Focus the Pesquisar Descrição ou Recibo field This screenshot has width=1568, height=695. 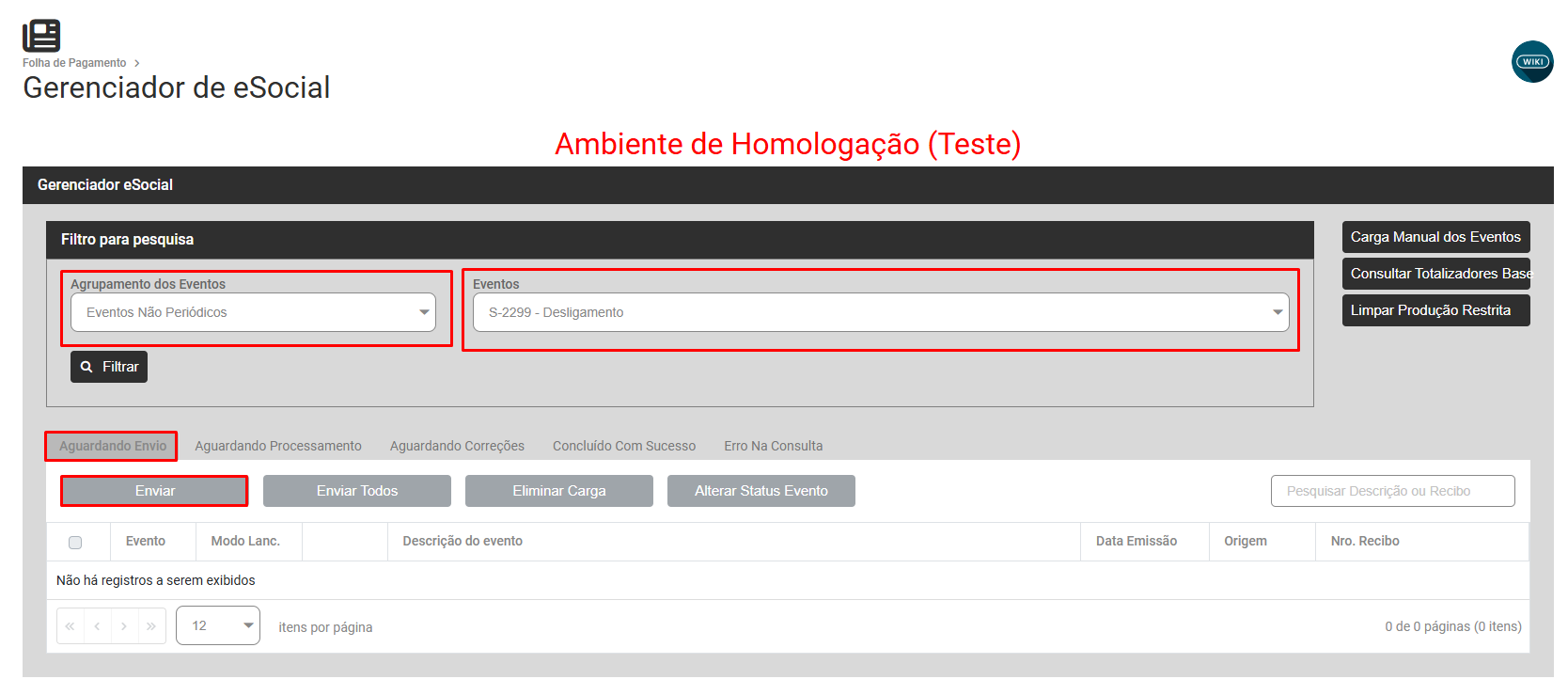(1392, 491)
